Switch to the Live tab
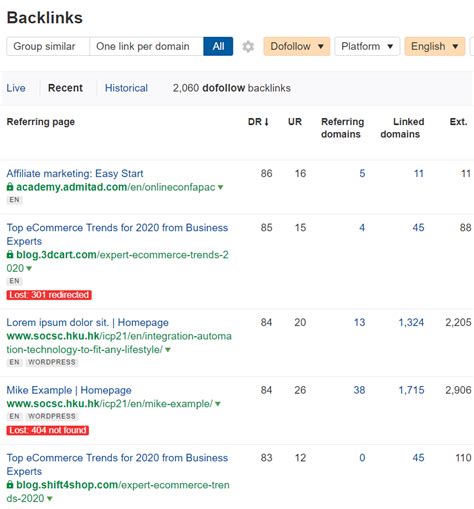This screenshot has width=474, height=509. click(16, 88)
